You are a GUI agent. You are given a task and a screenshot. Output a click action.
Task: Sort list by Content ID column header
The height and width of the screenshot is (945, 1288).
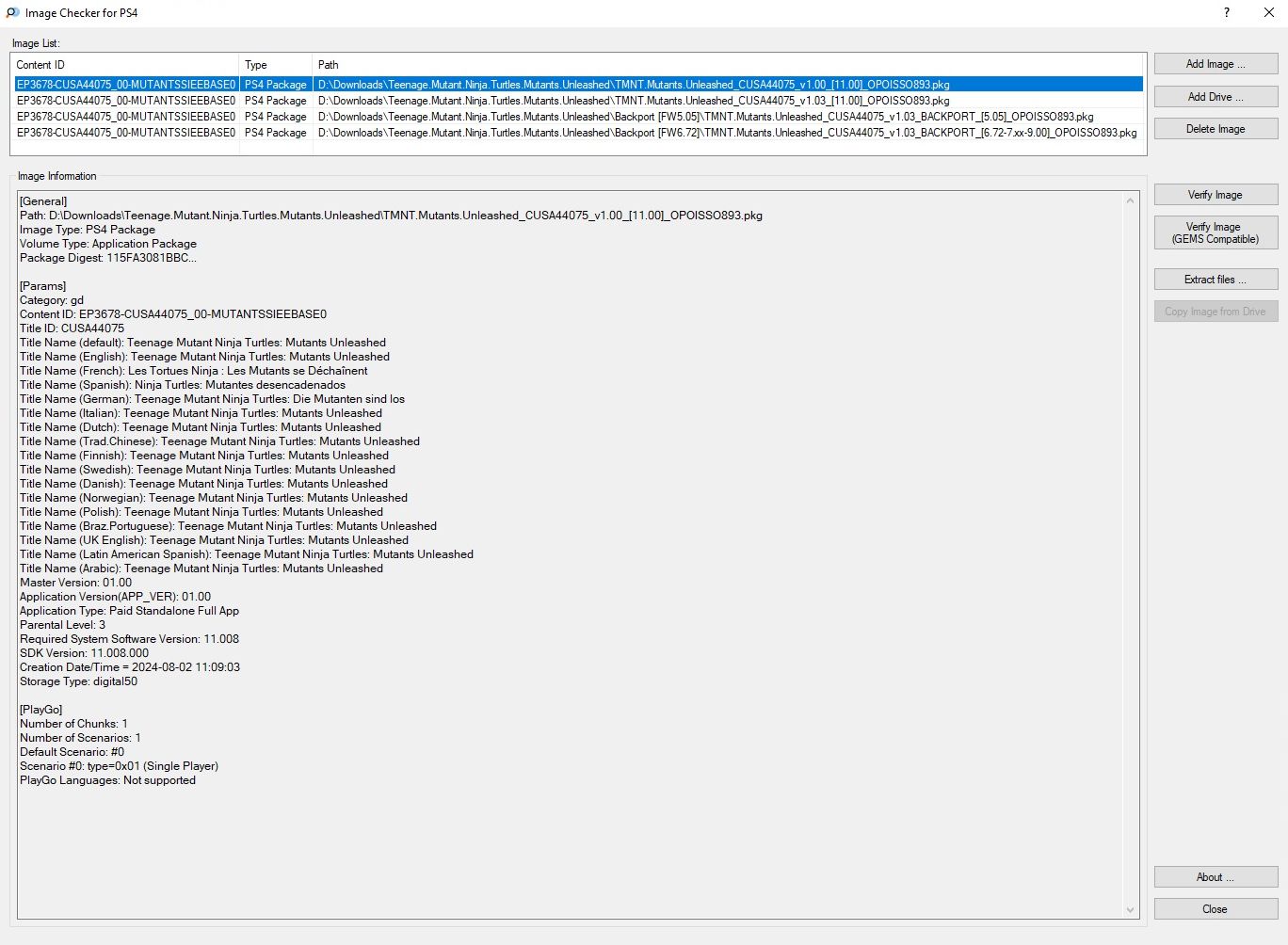click(x=125, y=65)
